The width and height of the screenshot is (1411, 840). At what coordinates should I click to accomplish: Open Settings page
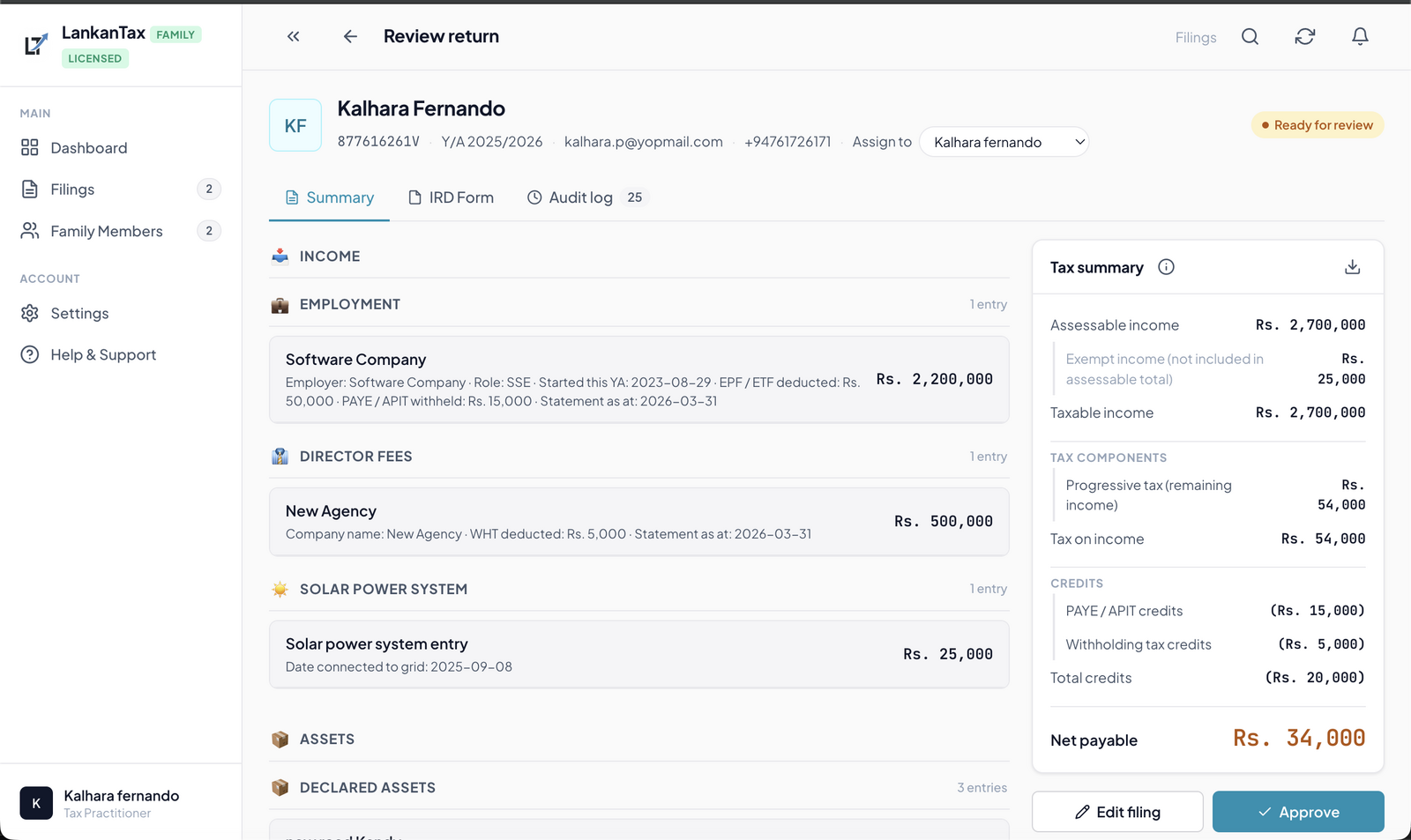[121, 313]
